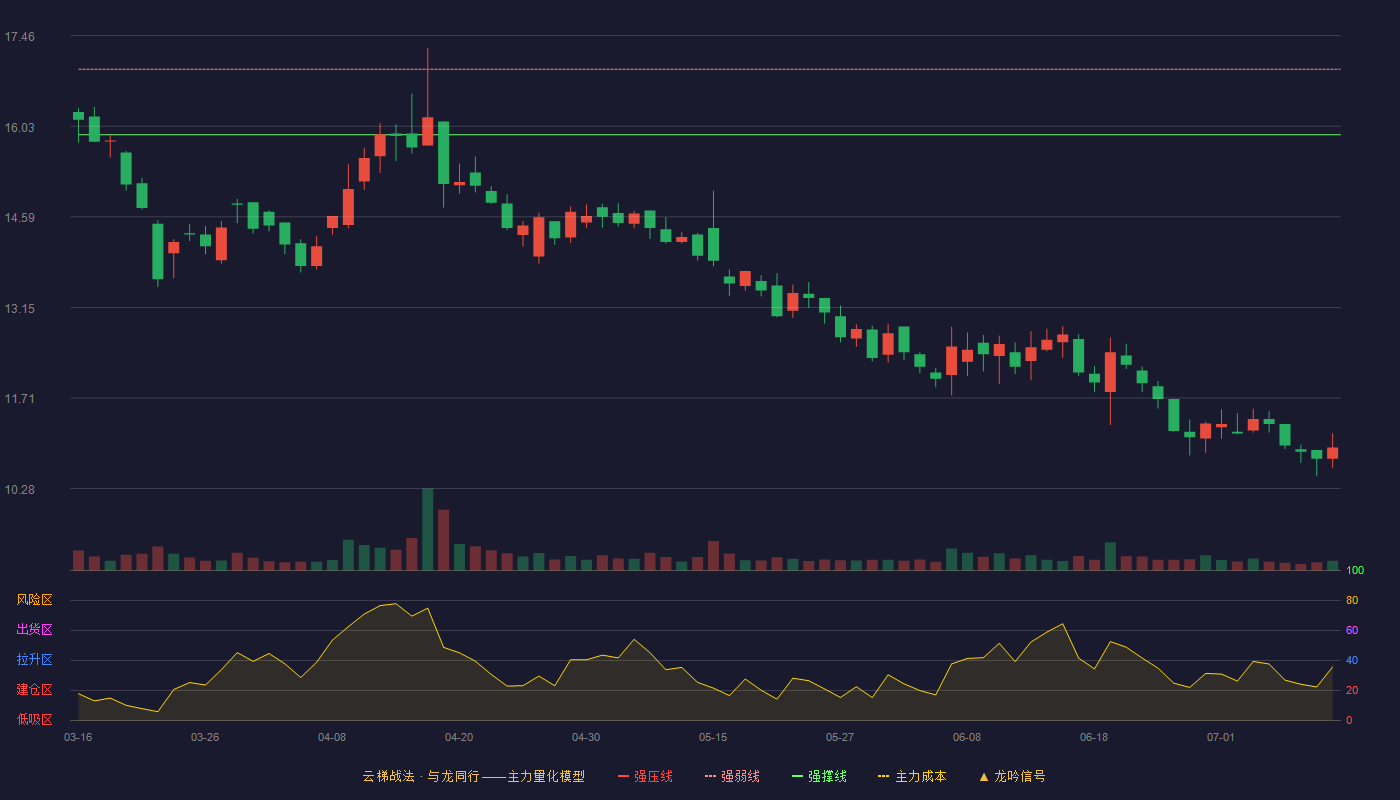Click the 17.46 price axis label
The image size is (1400, 800).
[x=19, y=37]
